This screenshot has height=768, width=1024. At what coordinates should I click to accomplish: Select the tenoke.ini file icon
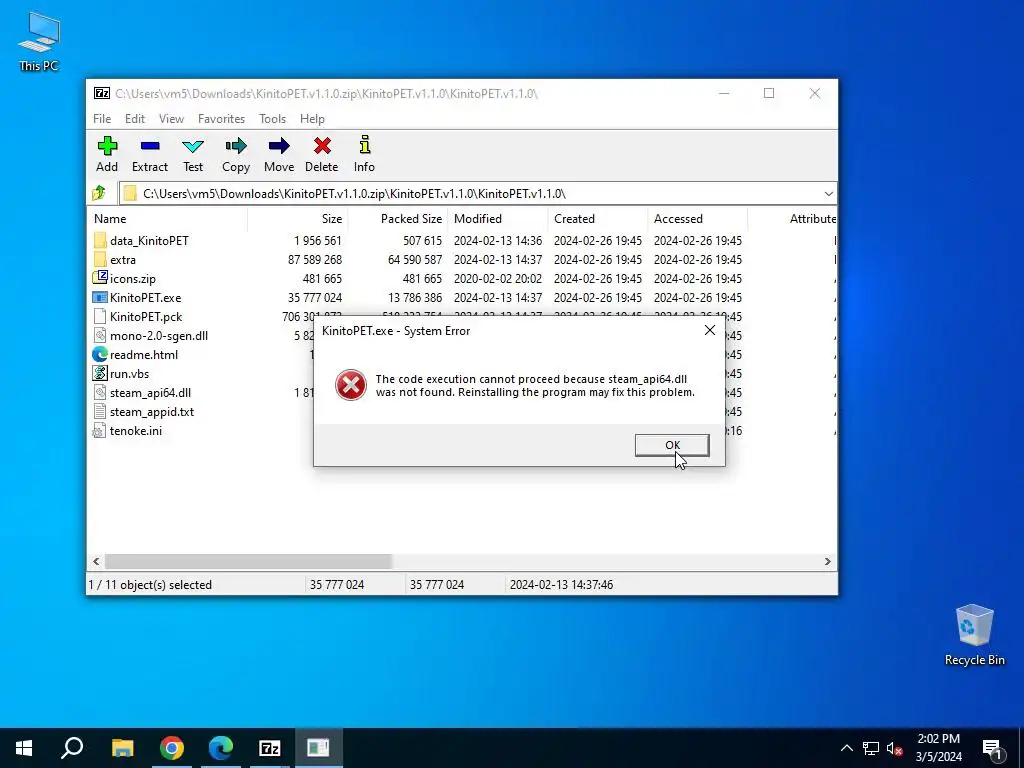(100, 430)
